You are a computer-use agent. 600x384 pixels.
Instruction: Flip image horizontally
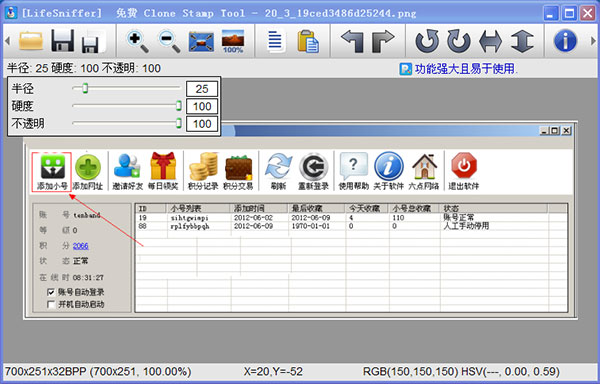click(490, 41)
